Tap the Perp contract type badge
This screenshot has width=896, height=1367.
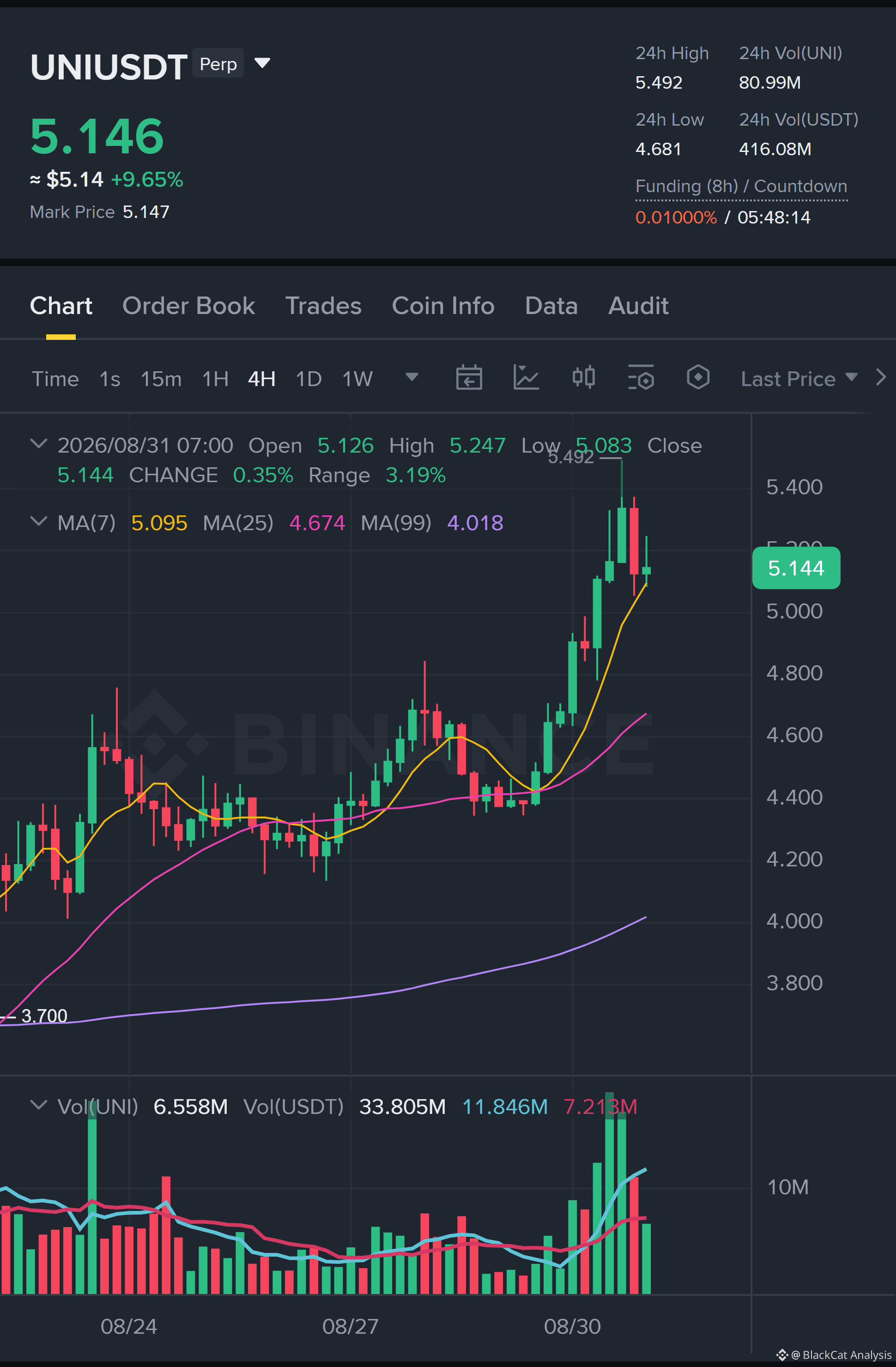point(218,63)
